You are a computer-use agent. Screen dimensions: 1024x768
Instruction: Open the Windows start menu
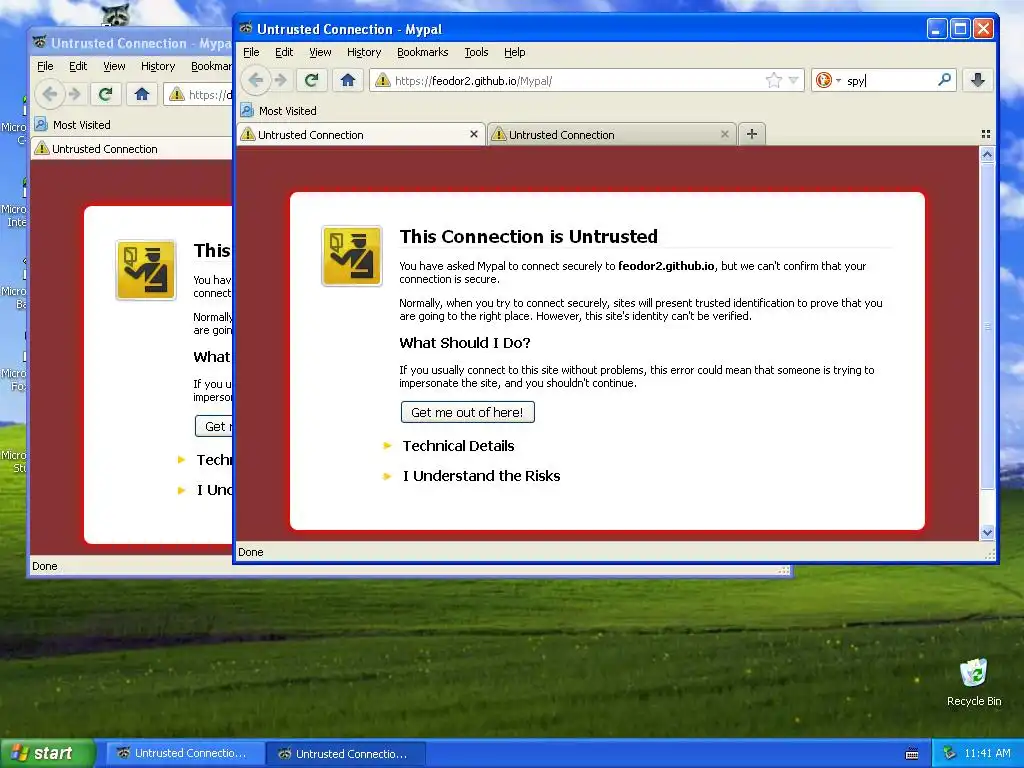[x=47, y=753]
